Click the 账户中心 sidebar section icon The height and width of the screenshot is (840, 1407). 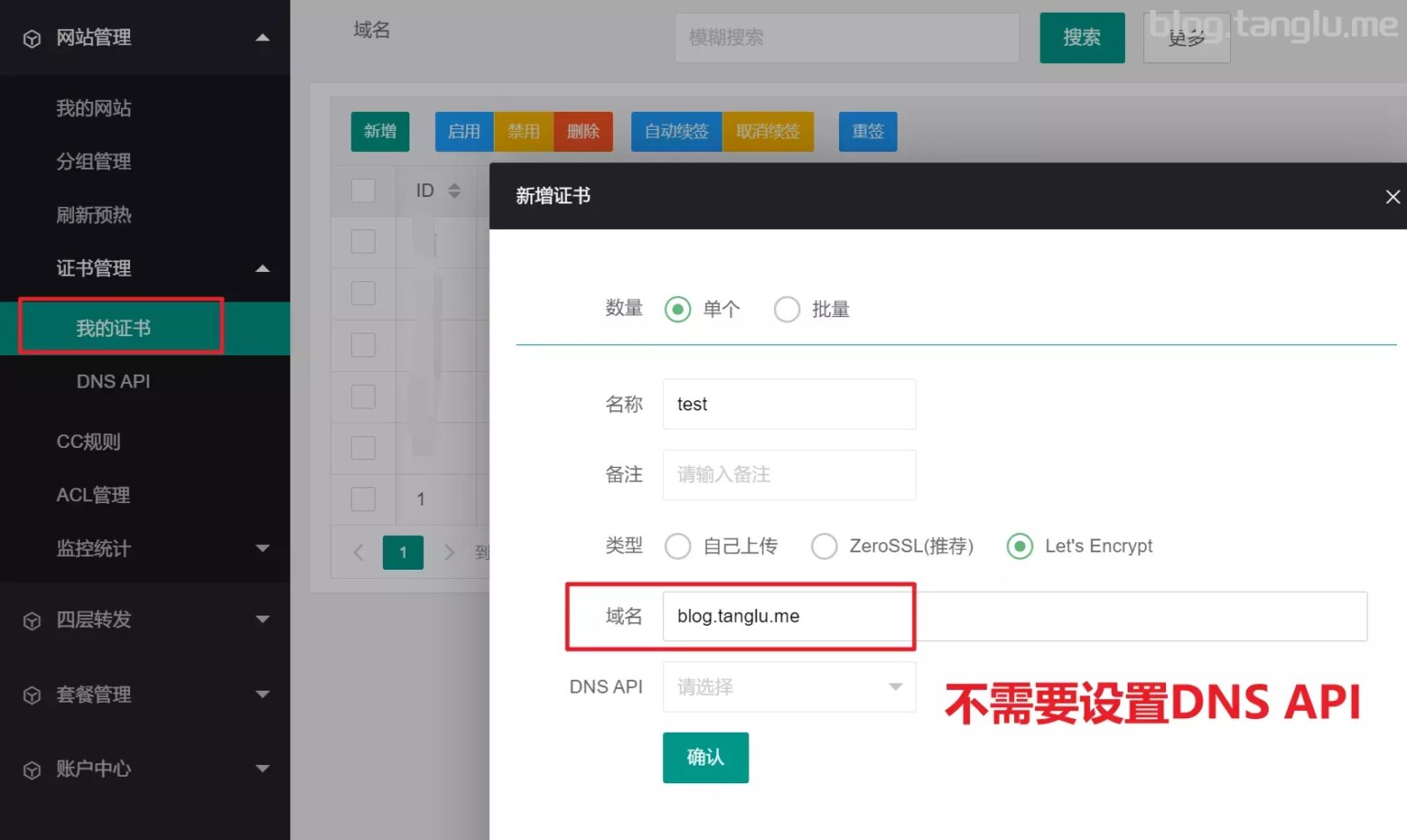[x=31, y=769]
